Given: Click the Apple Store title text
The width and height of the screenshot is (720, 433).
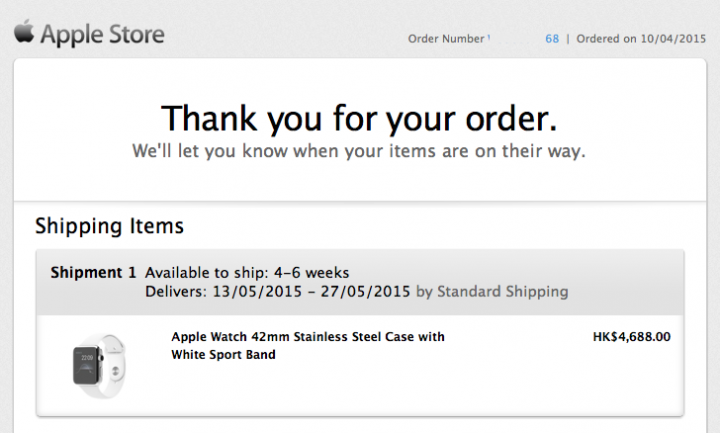Looking at the screenshot, I should tap(104, 35).
